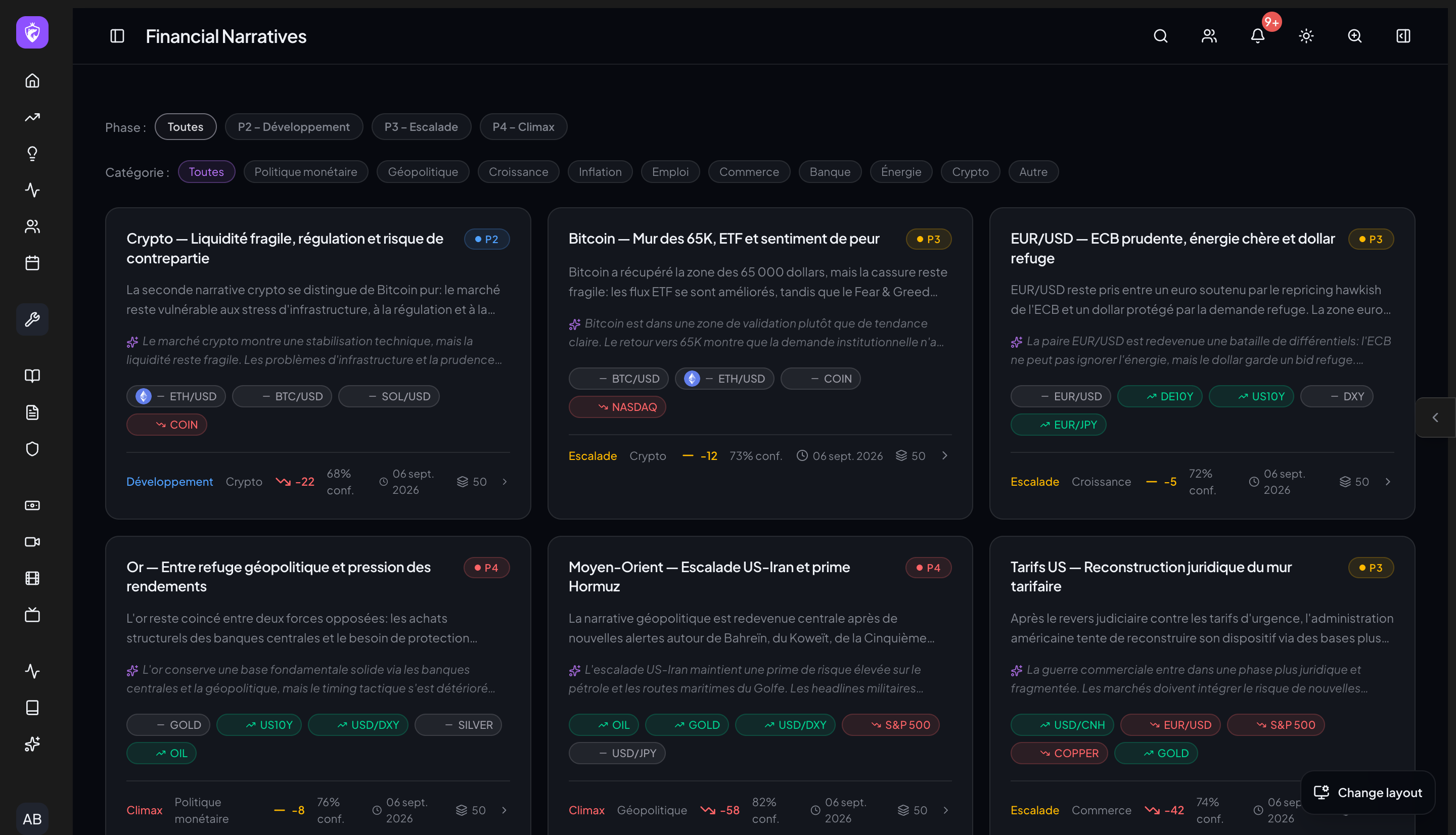Screen dimensions: 1456x835
Task: Open the TV sidebar icon
Action: click(32, 615)
